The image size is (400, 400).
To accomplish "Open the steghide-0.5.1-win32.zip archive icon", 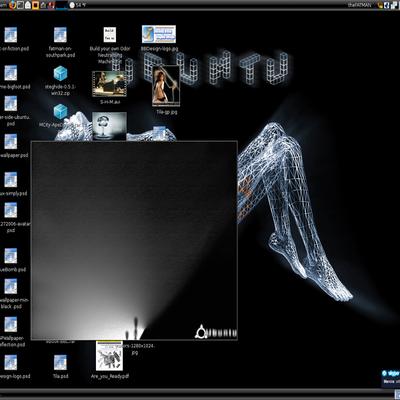I will (x=60, y=73).
